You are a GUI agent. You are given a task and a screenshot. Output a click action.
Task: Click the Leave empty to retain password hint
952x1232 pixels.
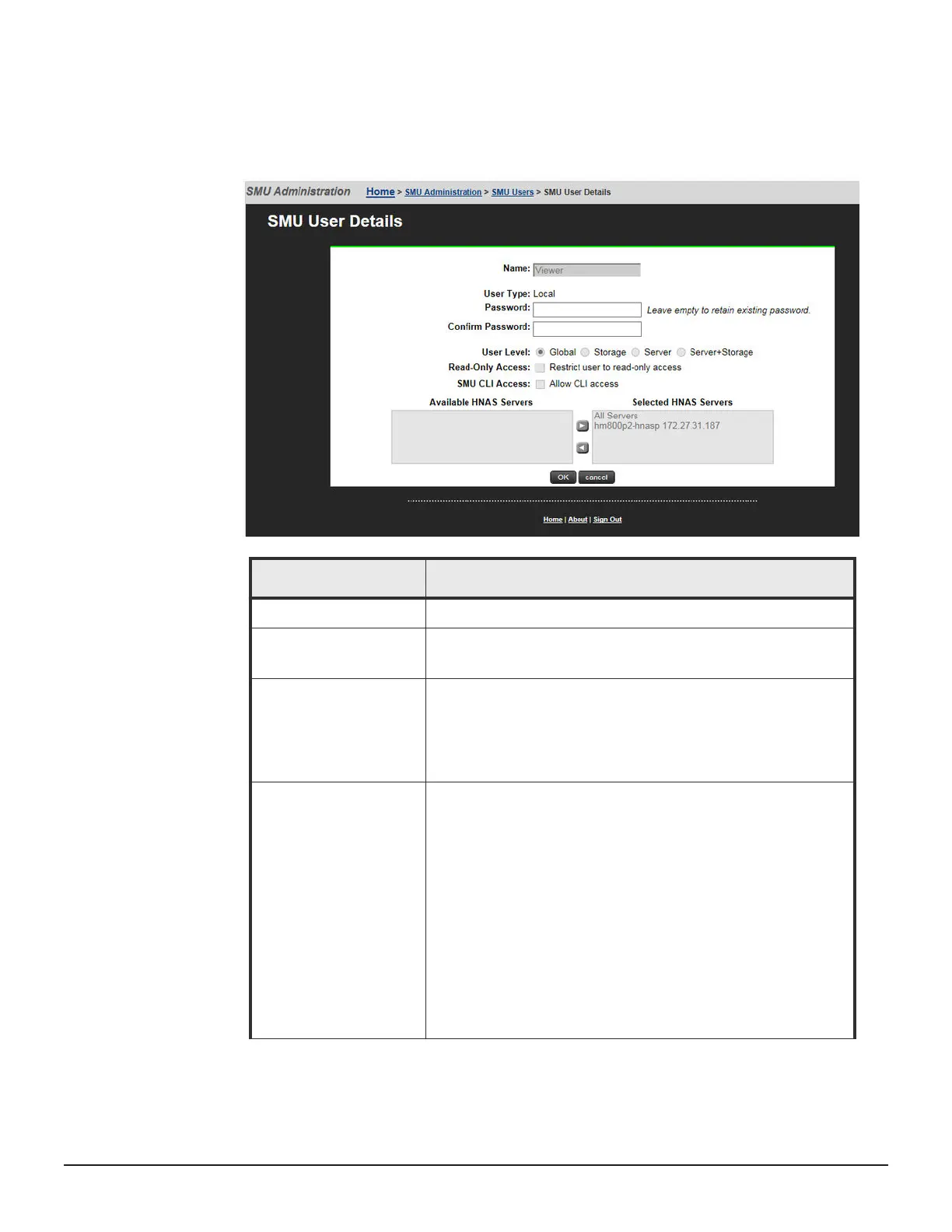point(729,310)
